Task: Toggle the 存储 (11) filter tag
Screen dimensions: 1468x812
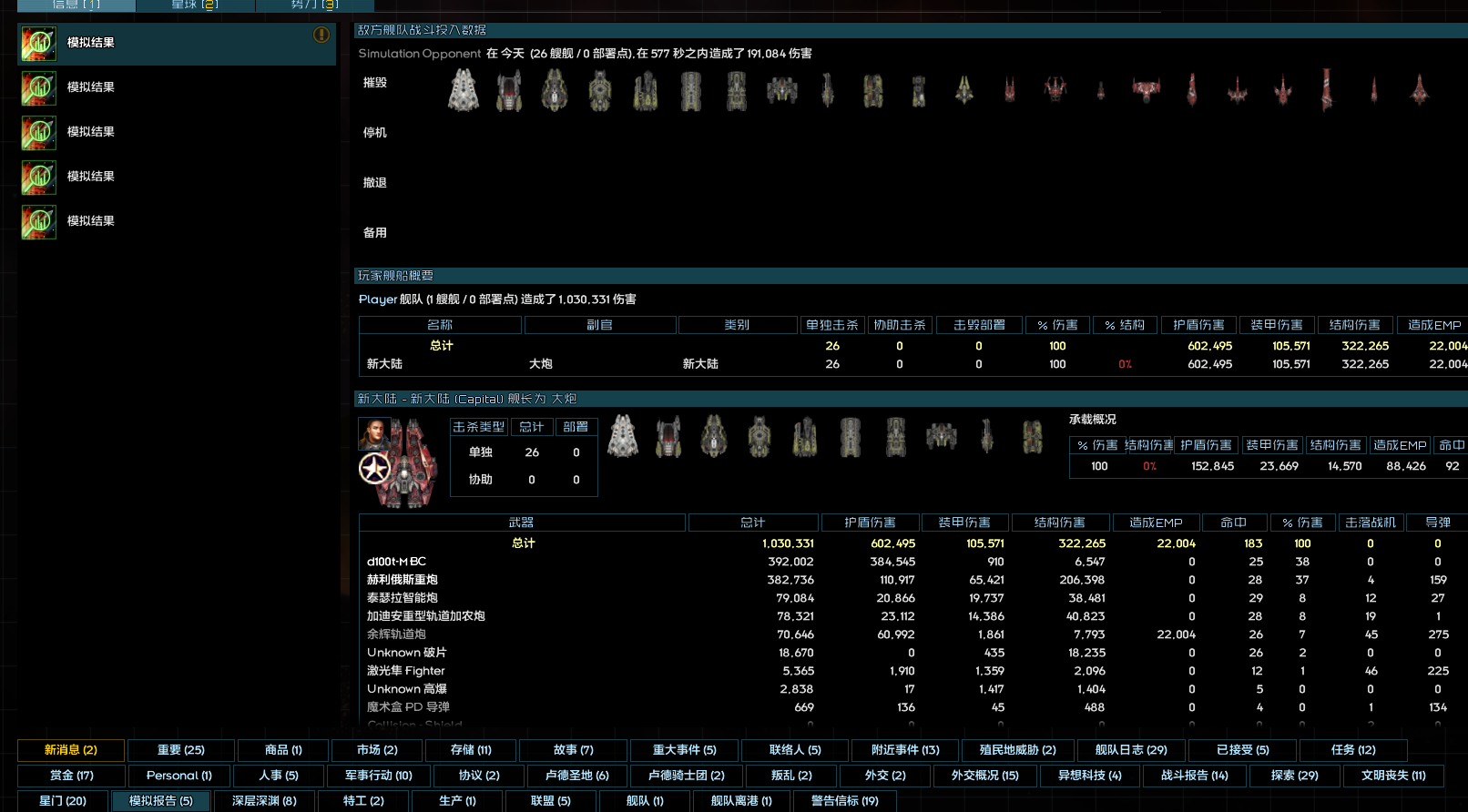Action: (x=471, y=750)
